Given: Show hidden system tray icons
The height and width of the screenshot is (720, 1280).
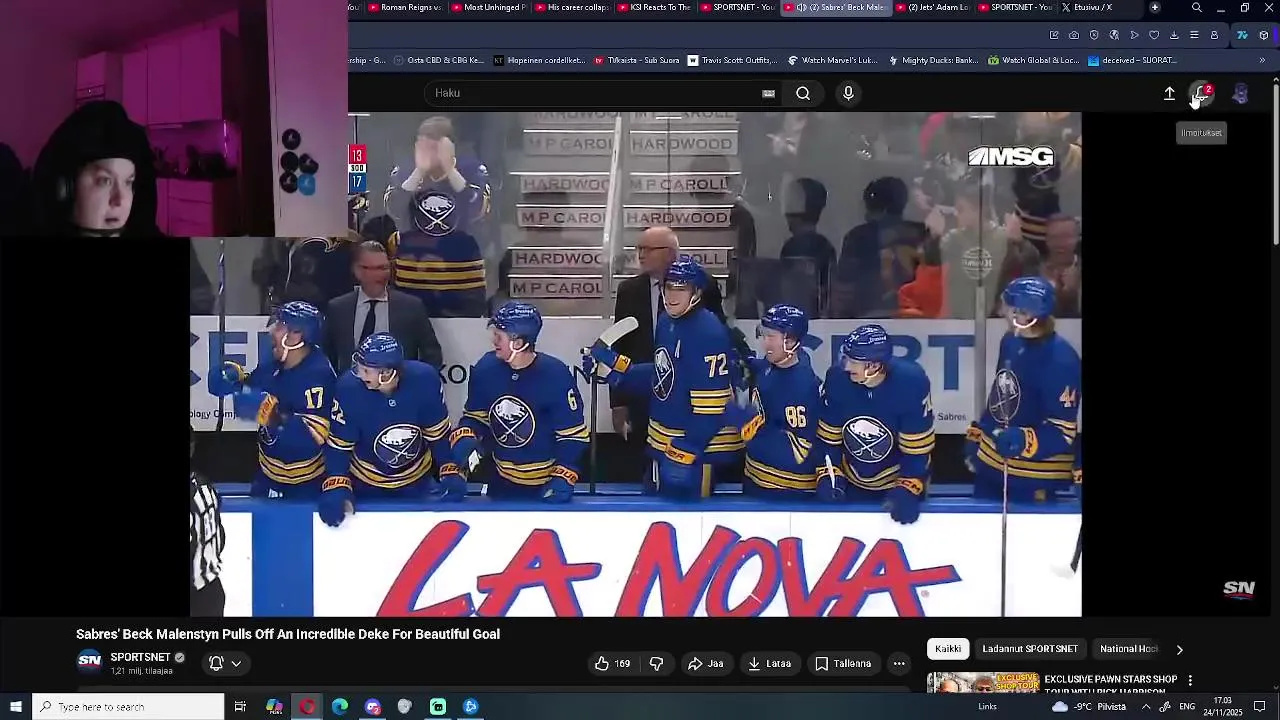Looking at the screenshot, I should (1146, 707).
